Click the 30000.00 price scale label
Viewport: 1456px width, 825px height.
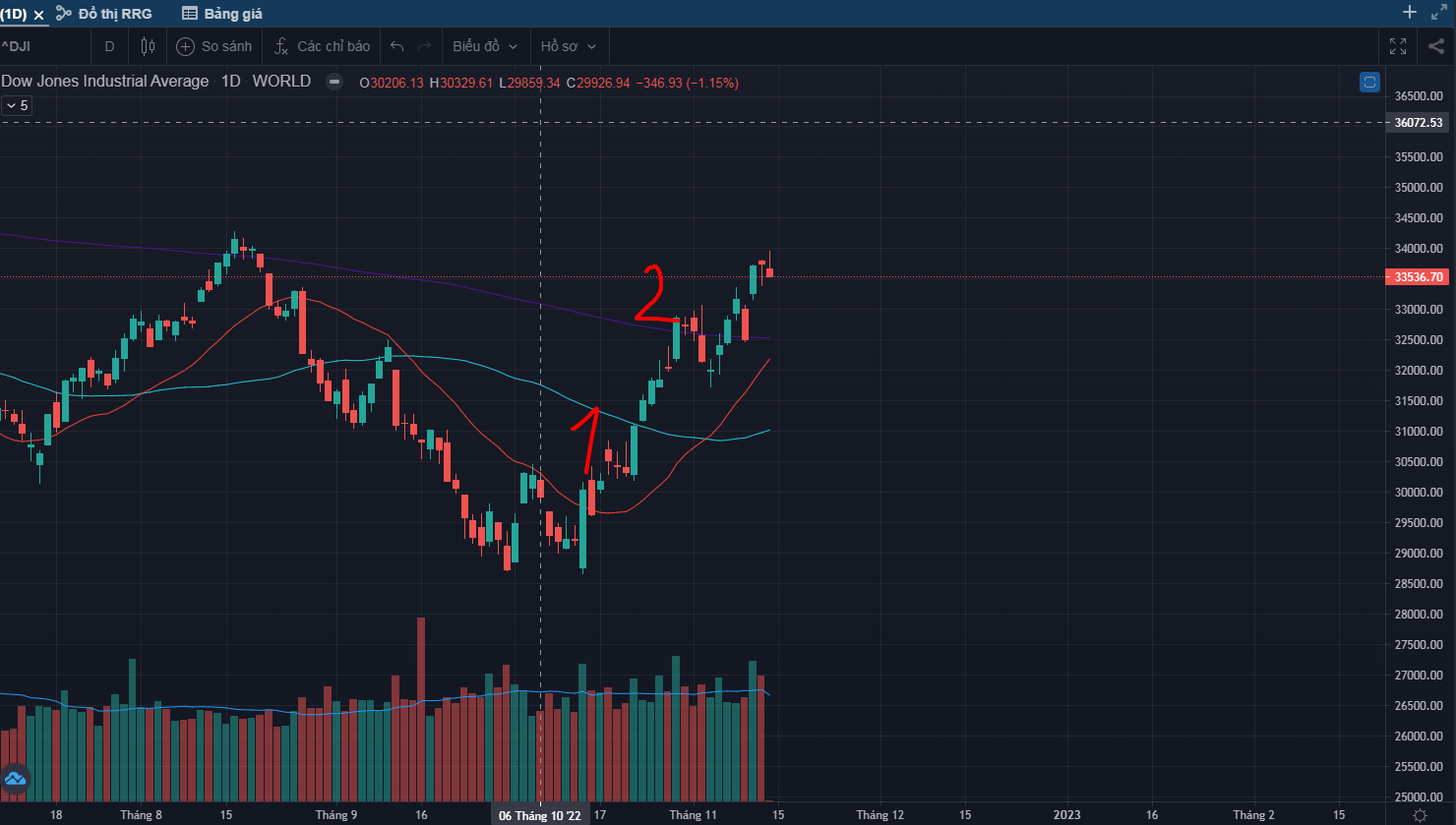tap(1419, 493)
